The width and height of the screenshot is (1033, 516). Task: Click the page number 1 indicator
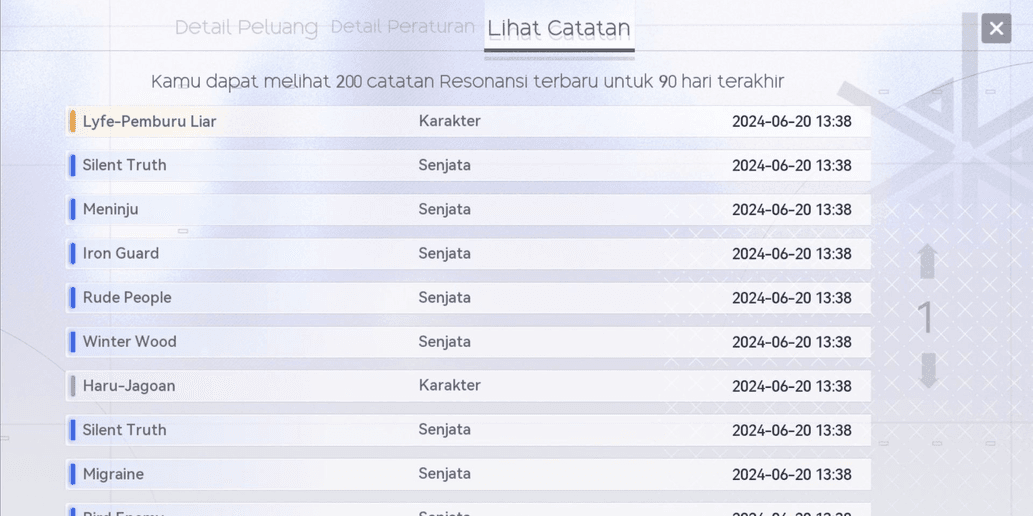[x=926, y=318]
